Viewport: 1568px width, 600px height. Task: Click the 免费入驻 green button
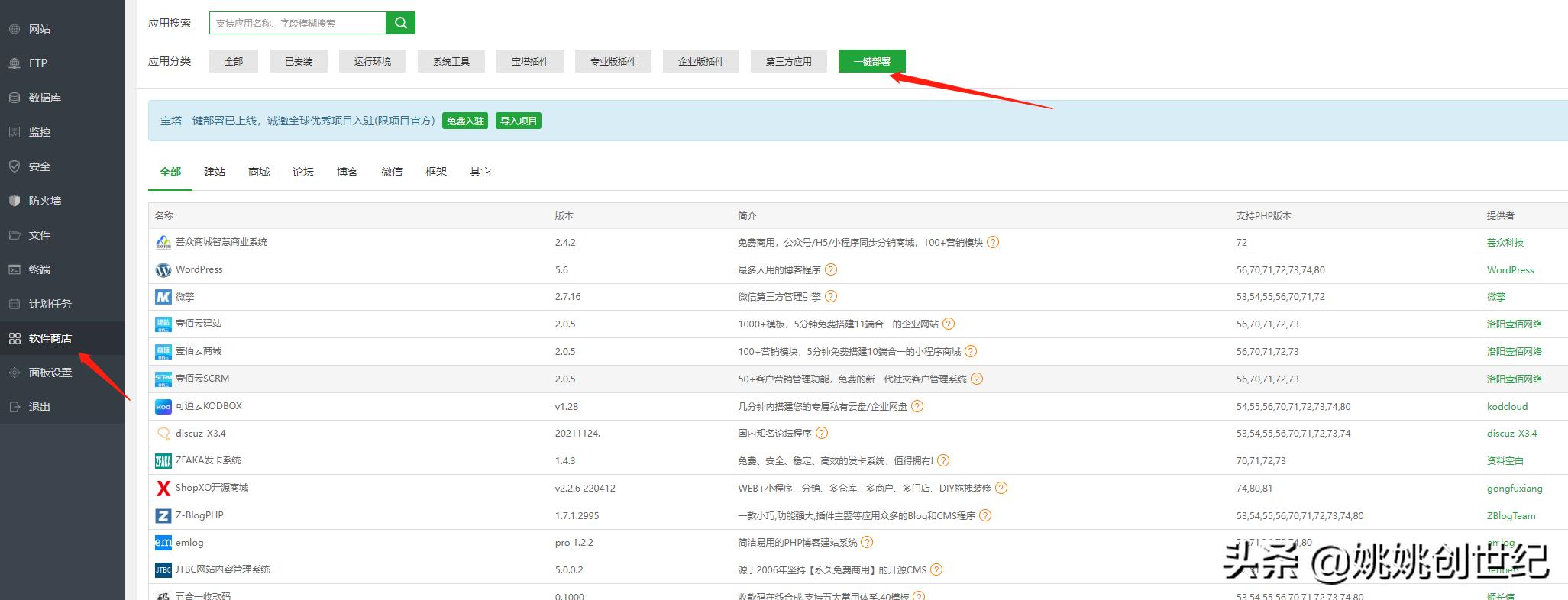point(465,121)
